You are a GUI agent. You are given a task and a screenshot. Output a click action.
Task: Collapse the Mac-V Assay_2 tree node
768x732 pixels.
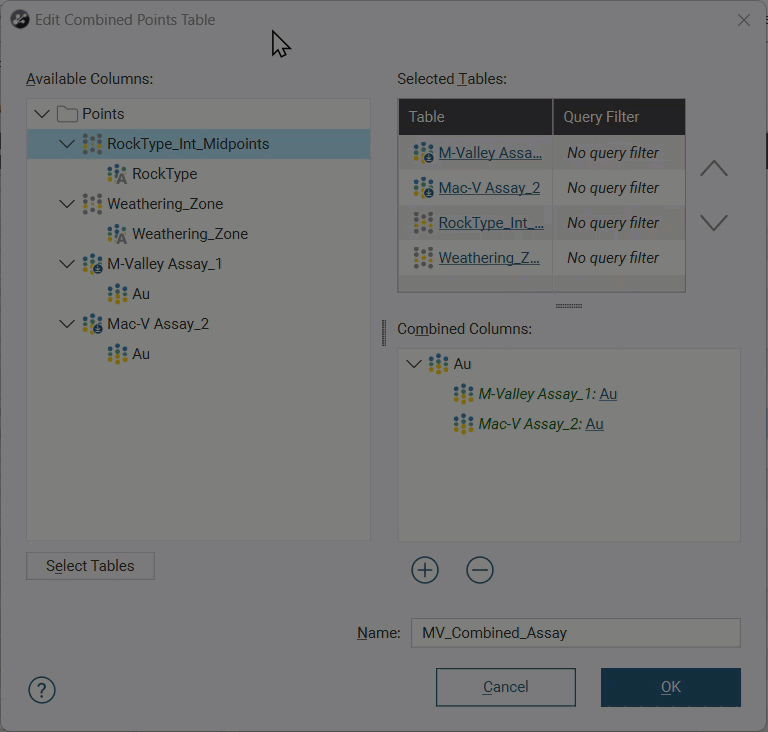tap(66, 324)
